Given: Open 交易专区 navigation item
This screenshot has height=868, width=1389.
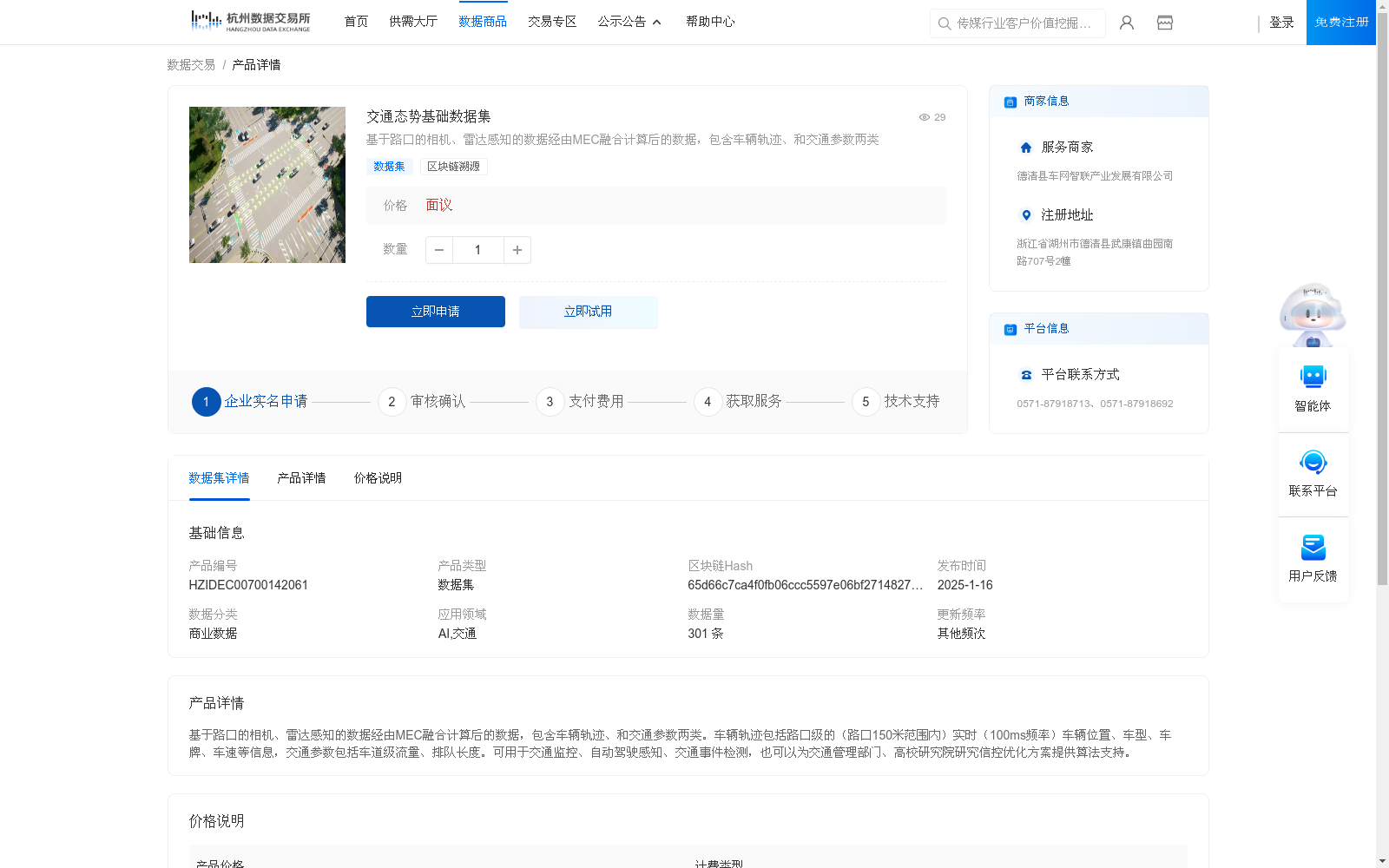Looking at the screenshot, I should tap(552, 22).
